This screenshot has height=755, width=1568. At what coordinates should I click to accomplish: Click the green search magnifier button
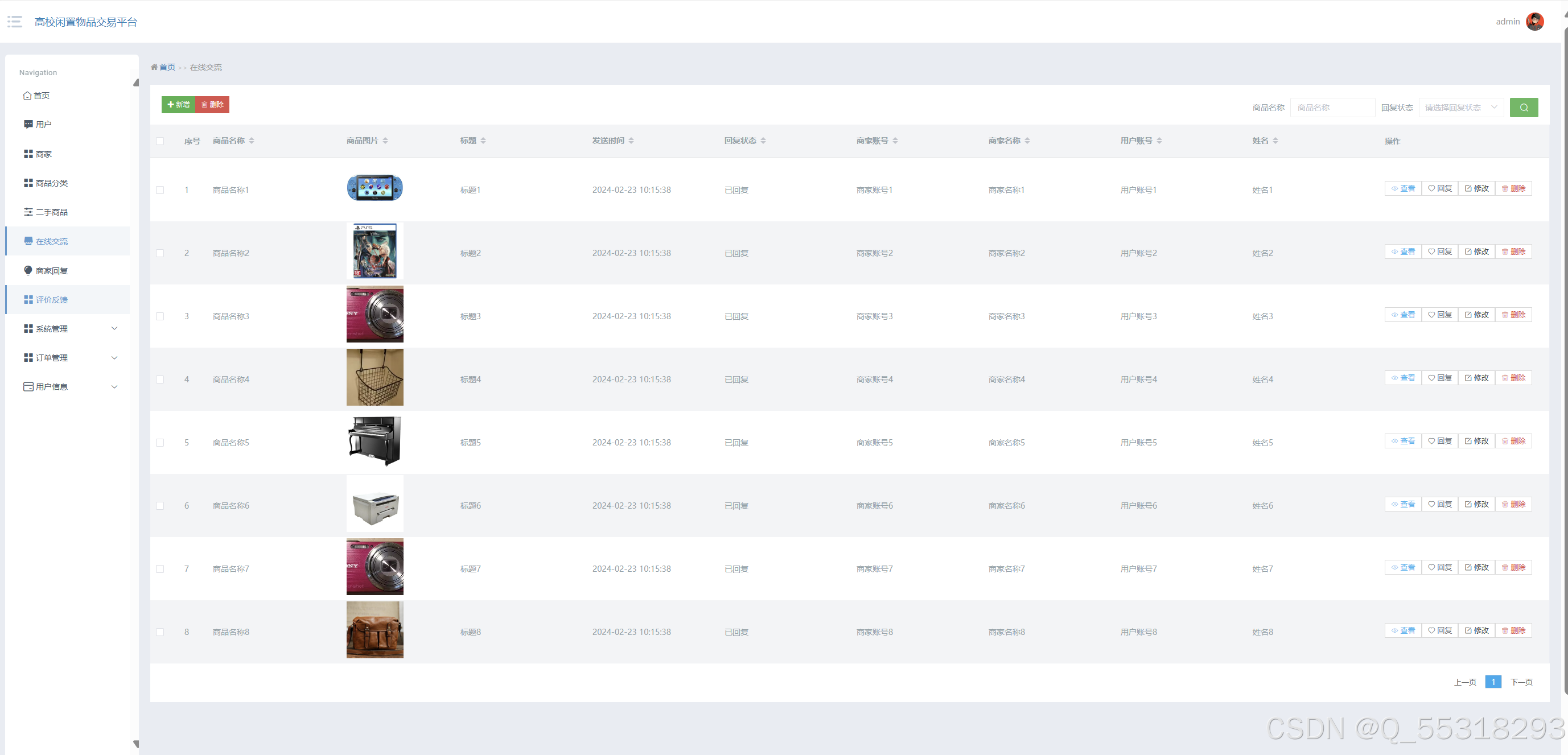click(x=1523, y=108)
